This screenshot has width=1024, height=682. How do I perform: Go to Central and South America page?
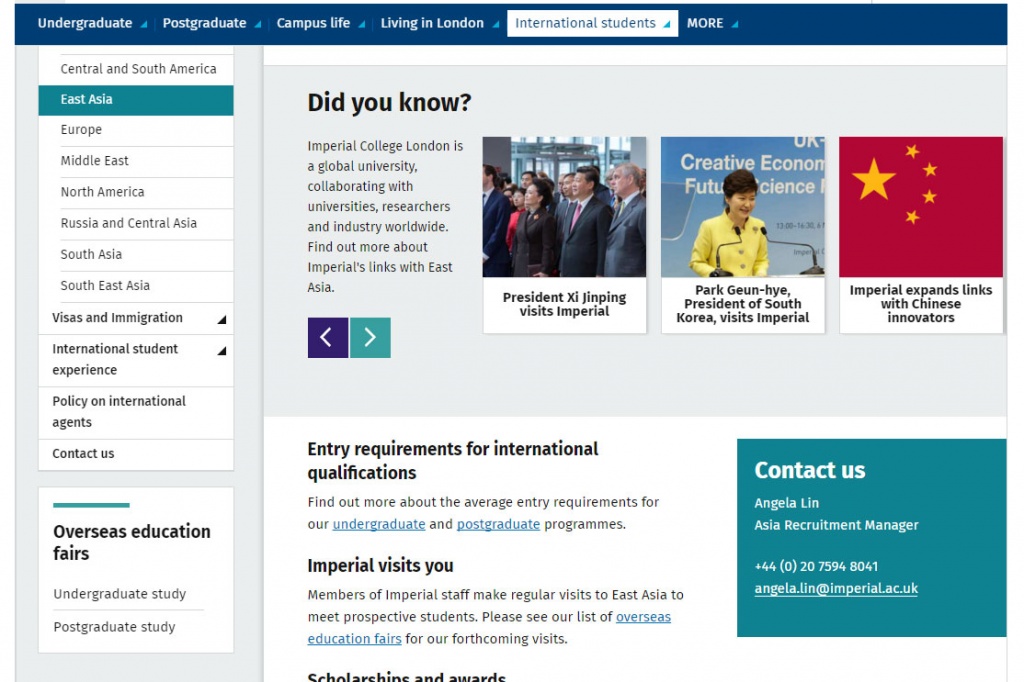(136, 69)
